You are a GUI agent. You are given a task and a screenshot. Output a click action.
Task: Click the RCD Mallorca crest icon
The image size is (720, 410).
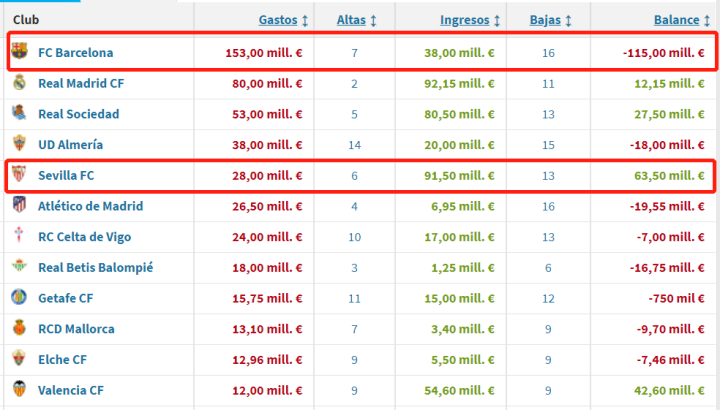pyautogui.click(x=19, y=327)
